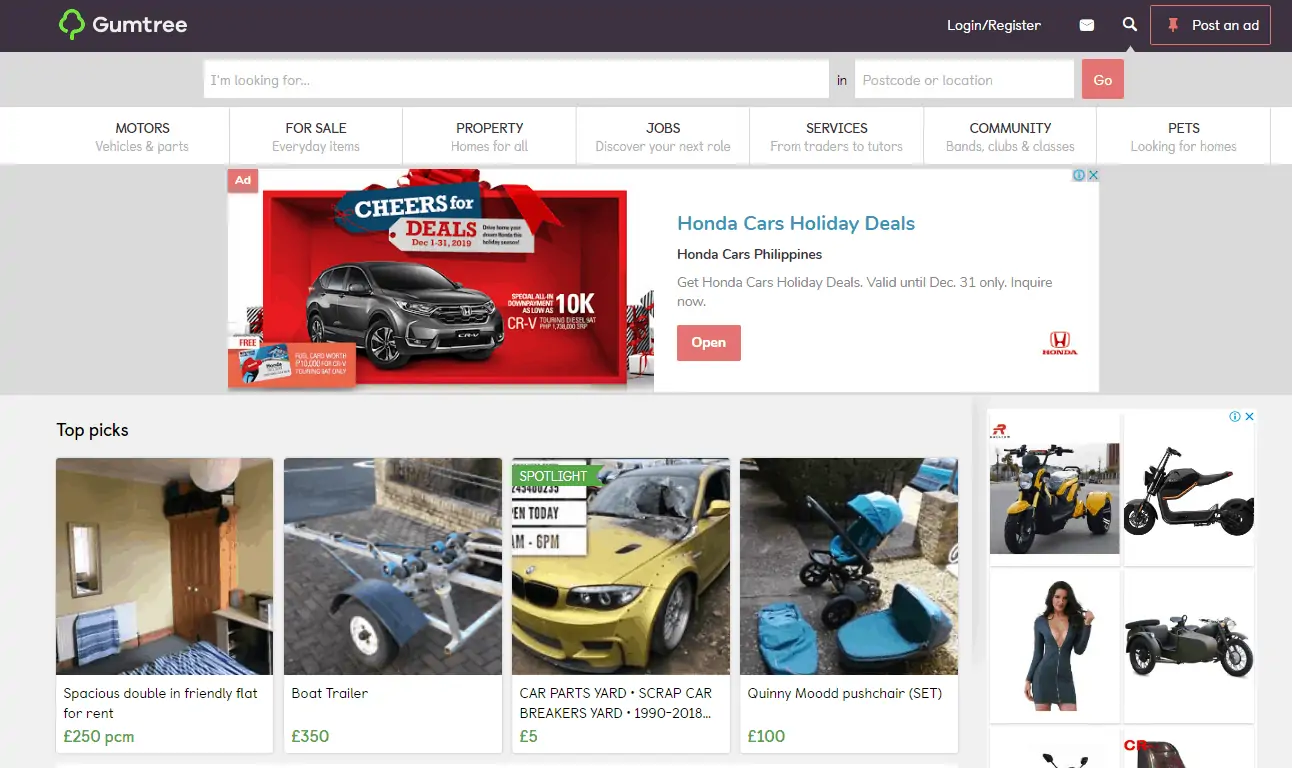This screenshot has height=768, width=1292.
Task: Click "Quinny Moodd pushchair (SET)" title
Action: 845,693
